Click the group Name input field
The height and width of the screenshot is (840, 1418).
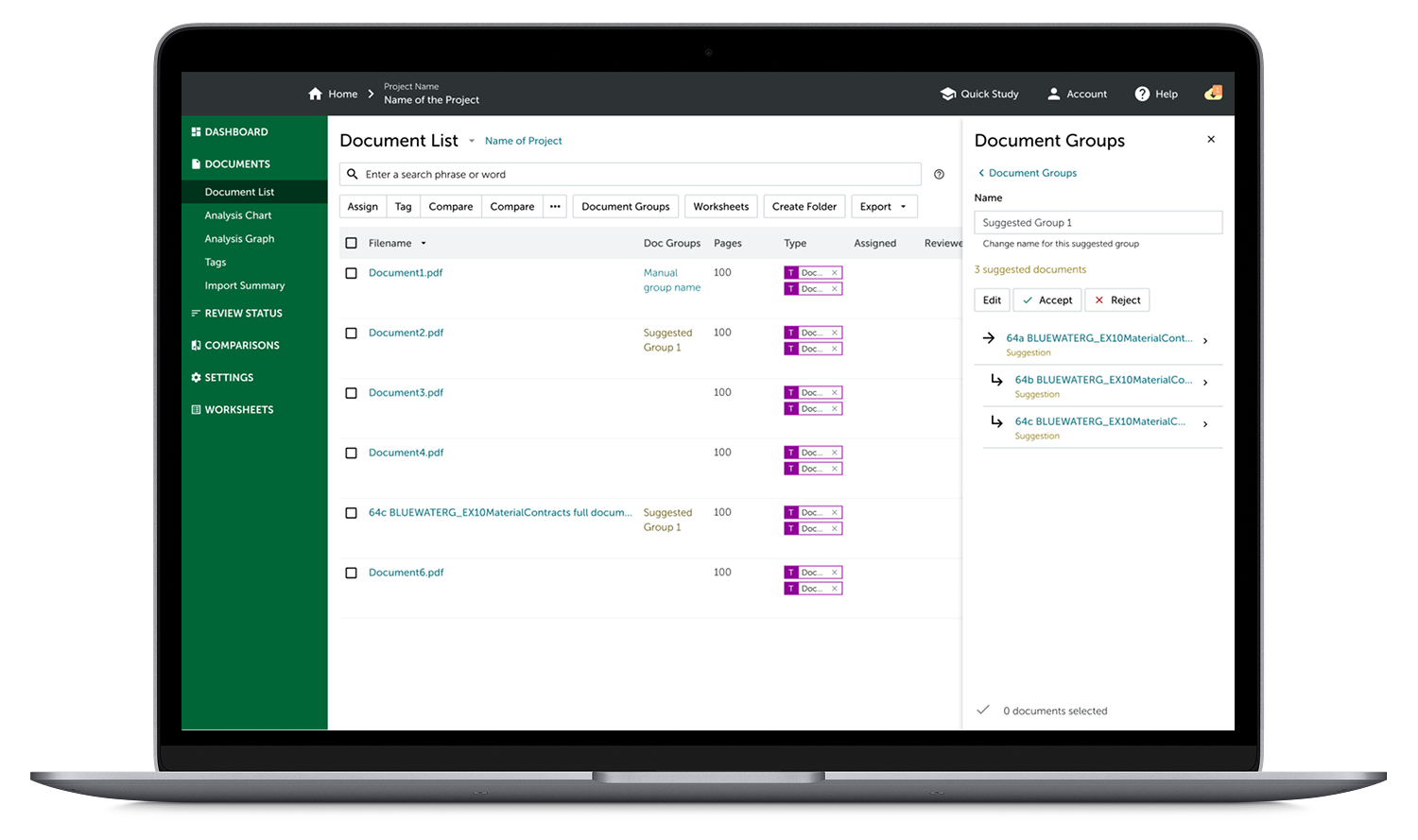[x=1098, y=223]
